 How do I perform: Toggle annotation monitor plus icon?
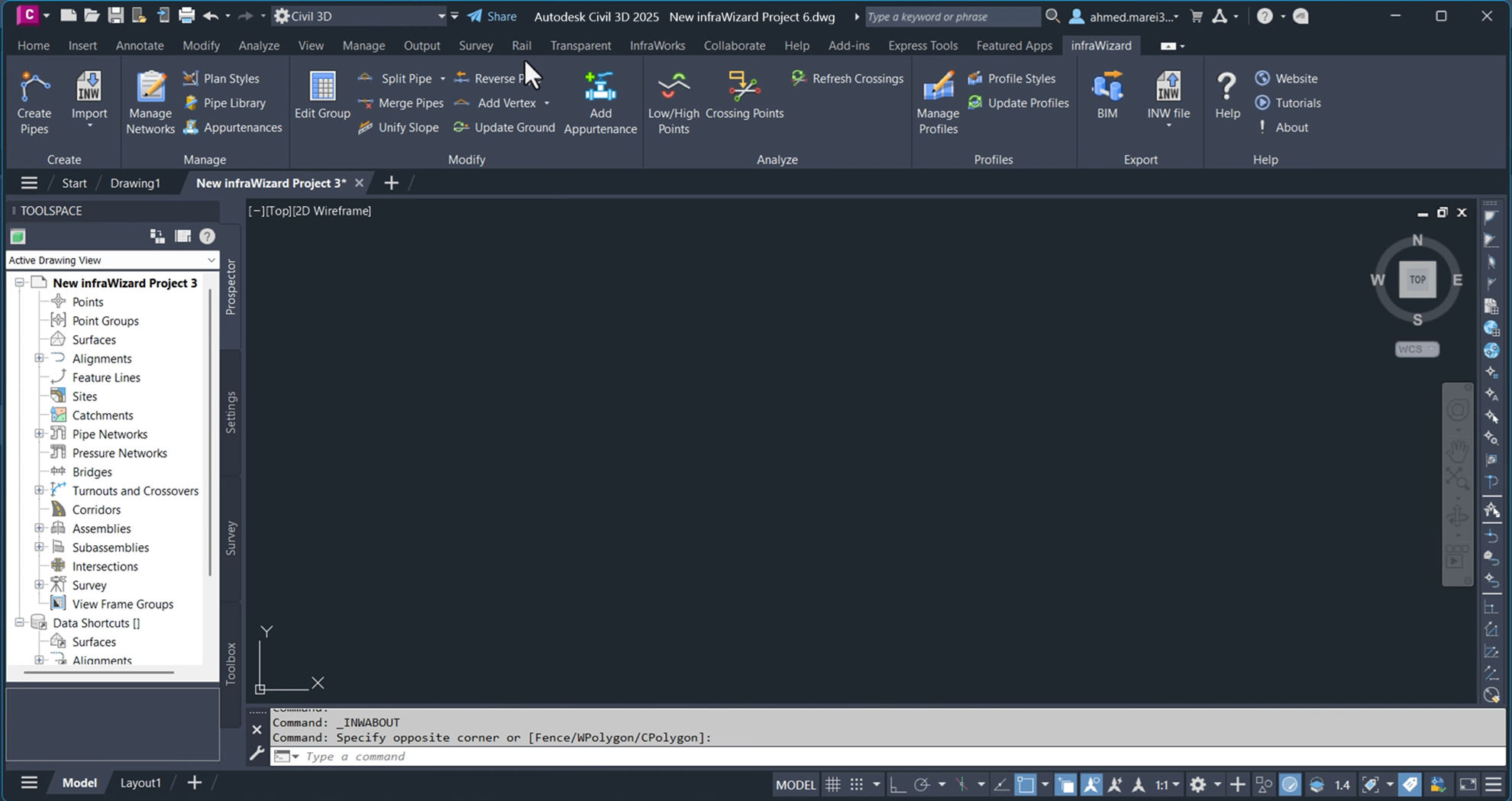(x=1237, y=784)
